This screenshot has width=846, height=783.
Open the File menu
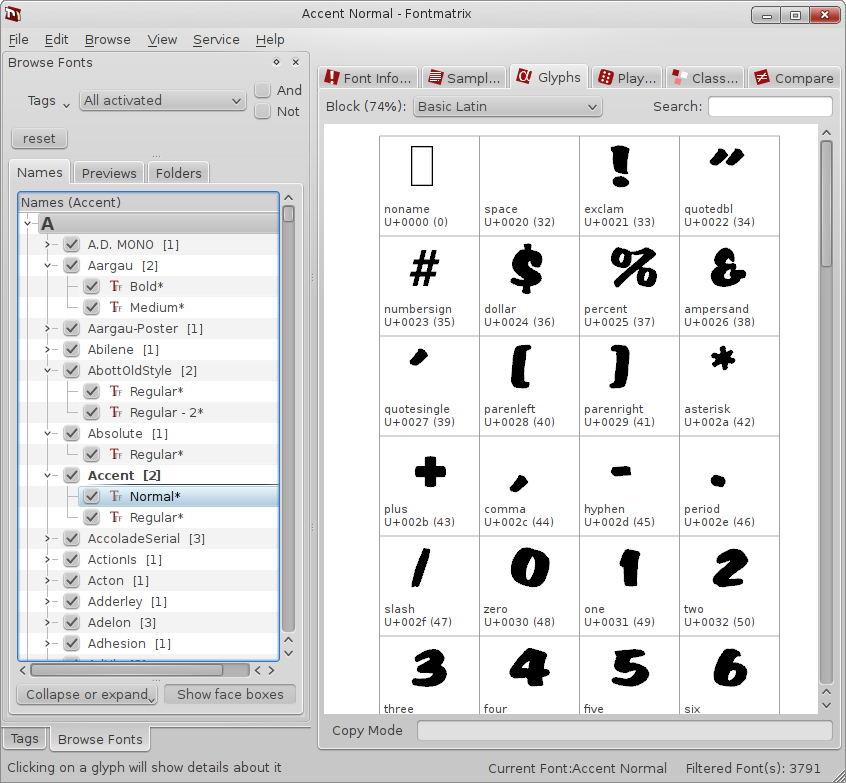tap(18, 39)
